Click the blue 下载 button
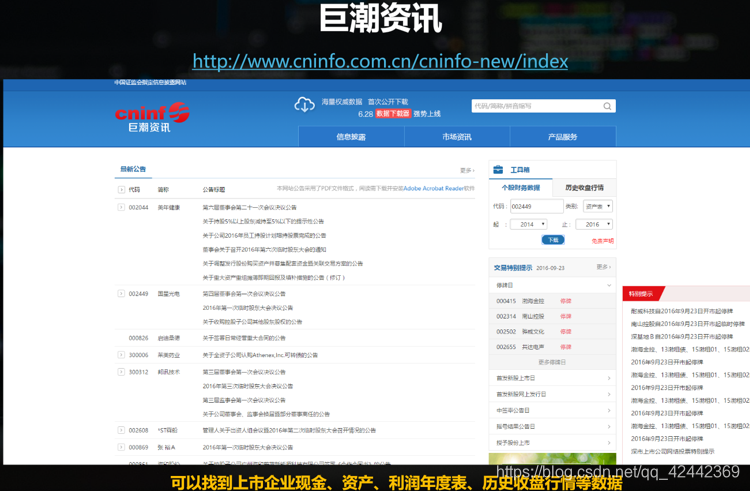 point(553,240)
